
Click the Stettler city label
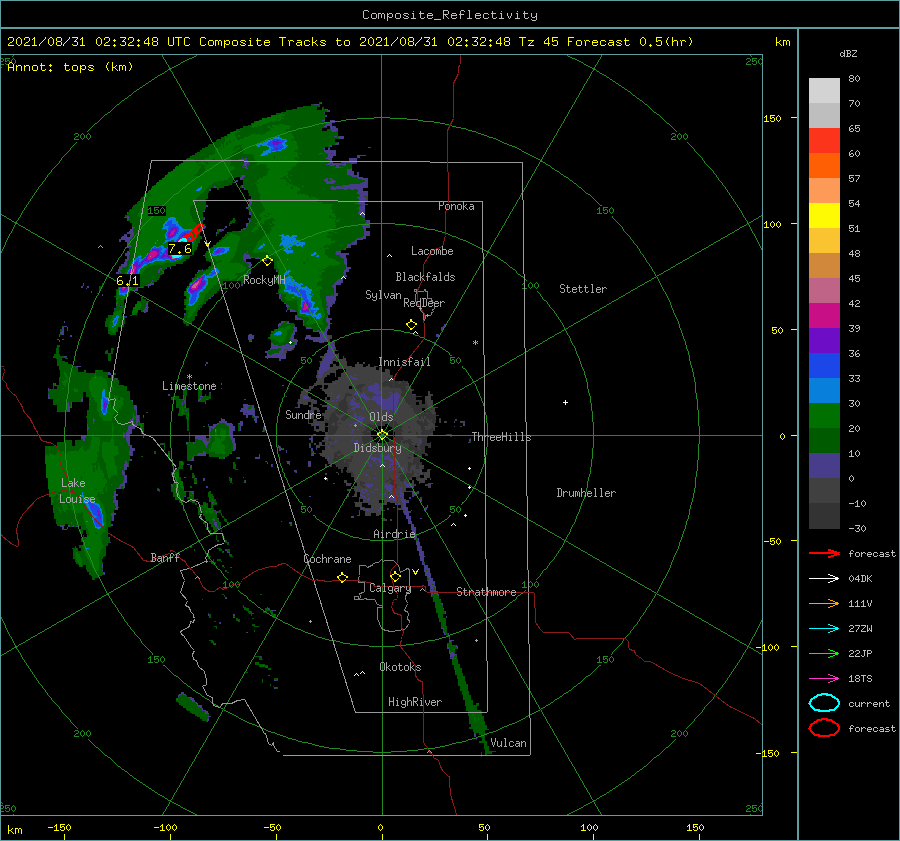pyautogui.click(x=583, y=289)
